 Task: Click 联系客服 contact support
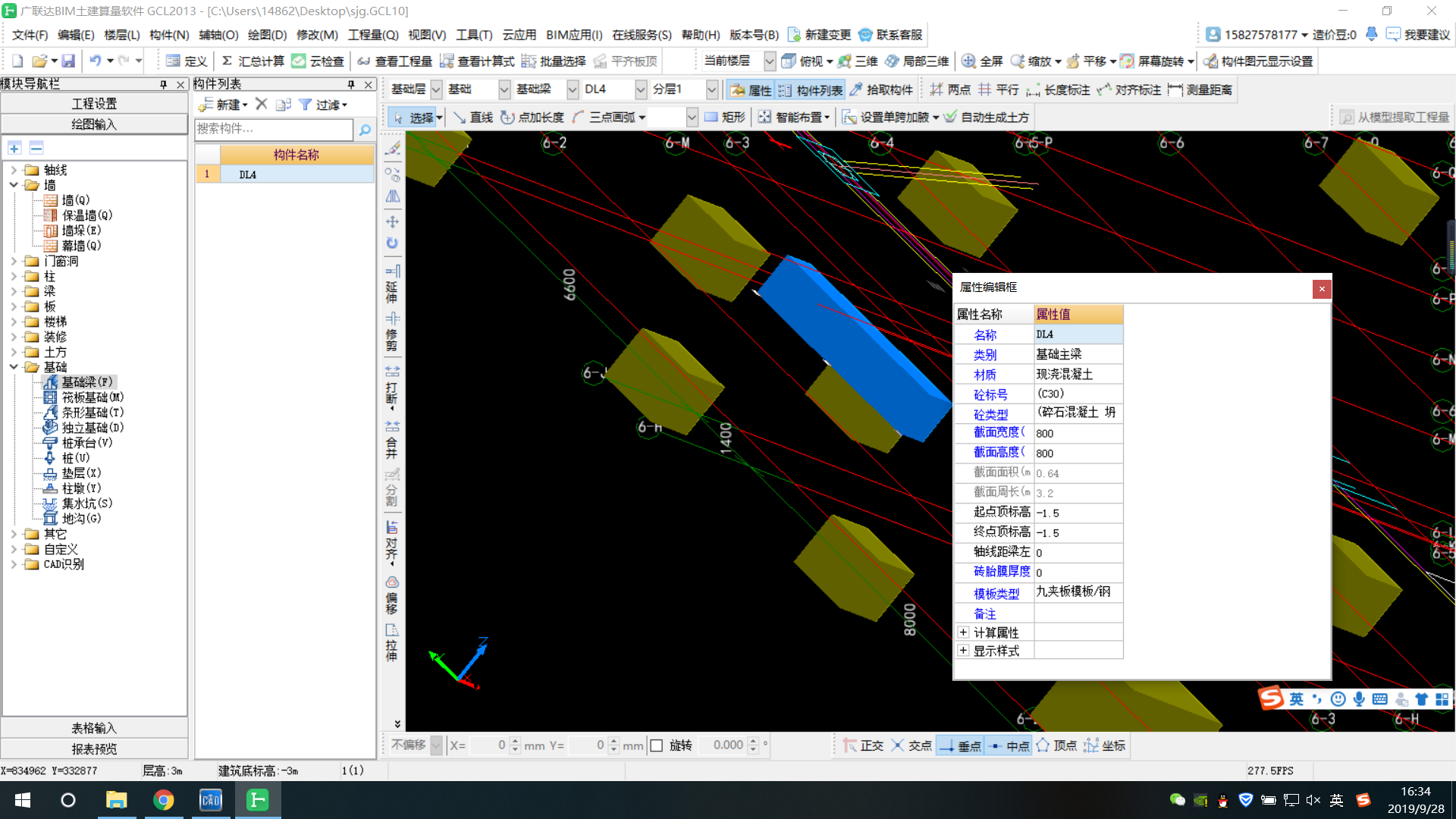(x=891, y=35)
